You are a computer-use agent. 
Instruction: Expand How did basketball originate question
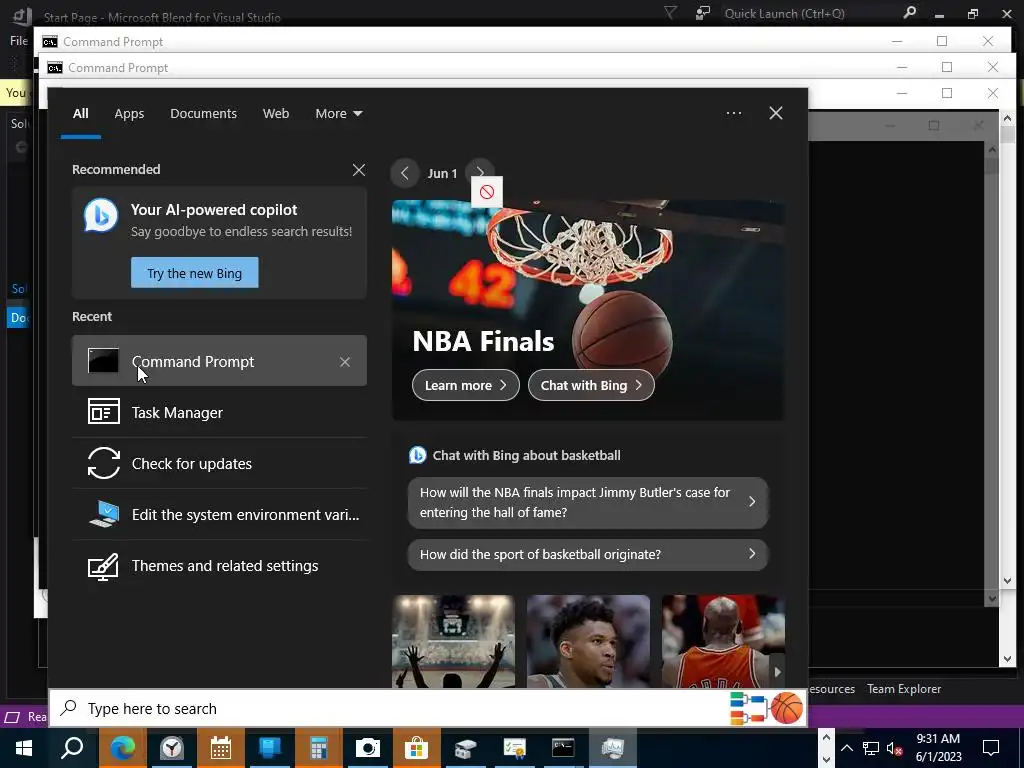coord(588,554)
